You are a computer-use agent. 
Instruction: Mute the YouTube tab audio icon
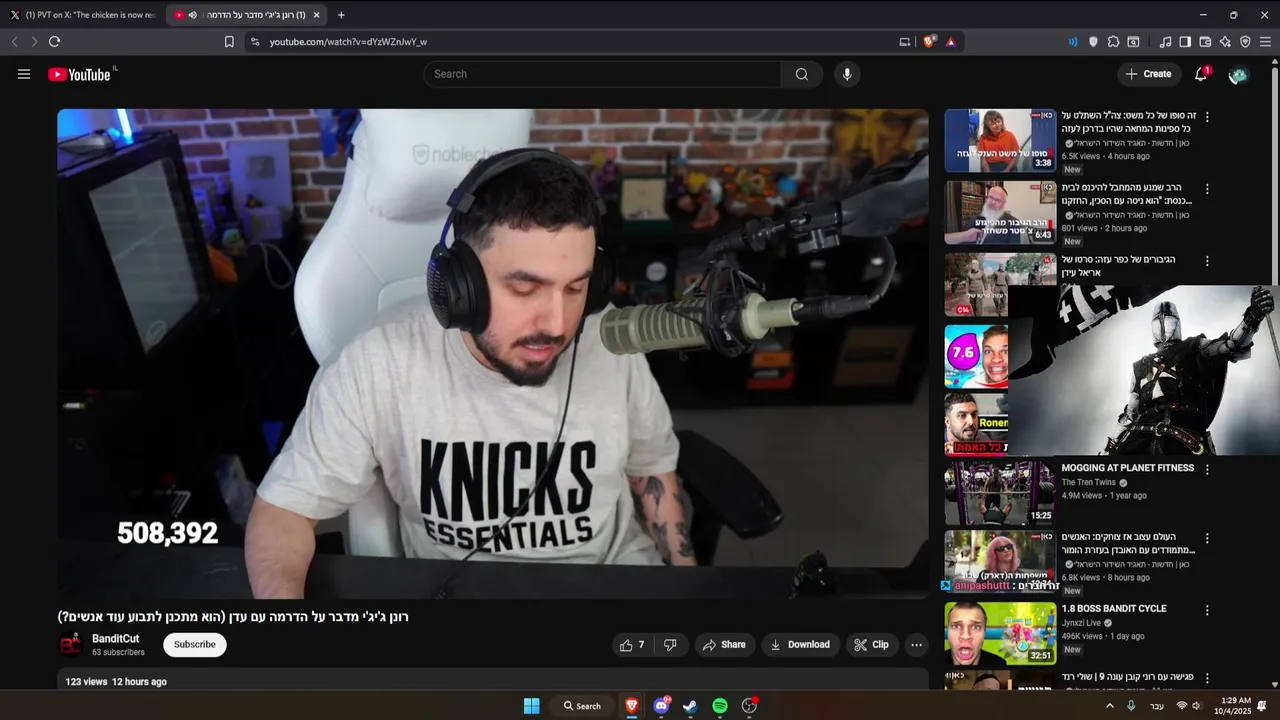point(192,15)
